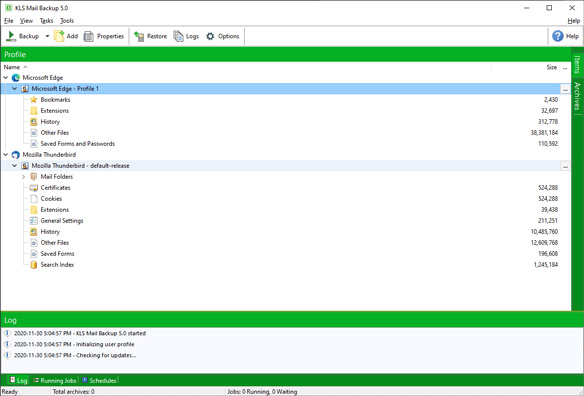Open the Tasks menu

pos(47,21)
